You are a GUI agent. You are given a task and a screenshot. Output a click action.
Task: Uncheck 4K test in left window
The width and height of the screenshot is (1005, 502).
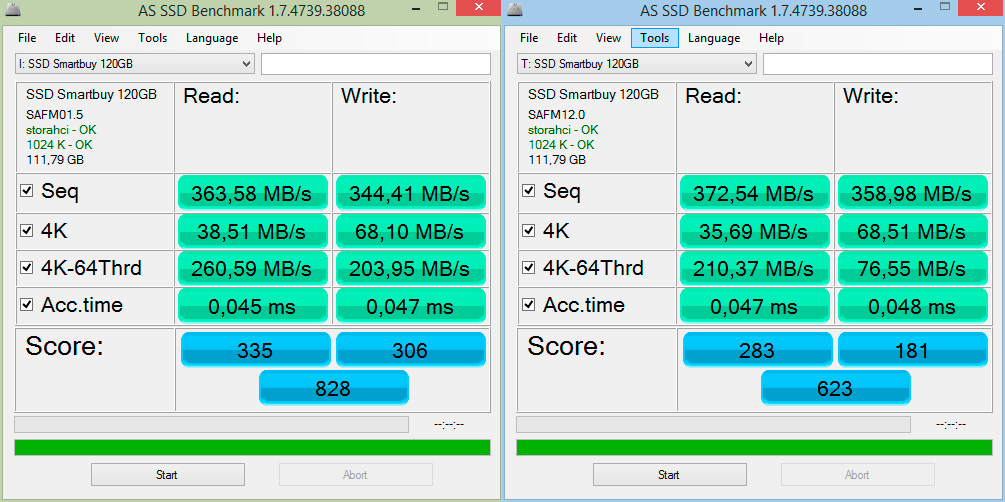[26, 230]
